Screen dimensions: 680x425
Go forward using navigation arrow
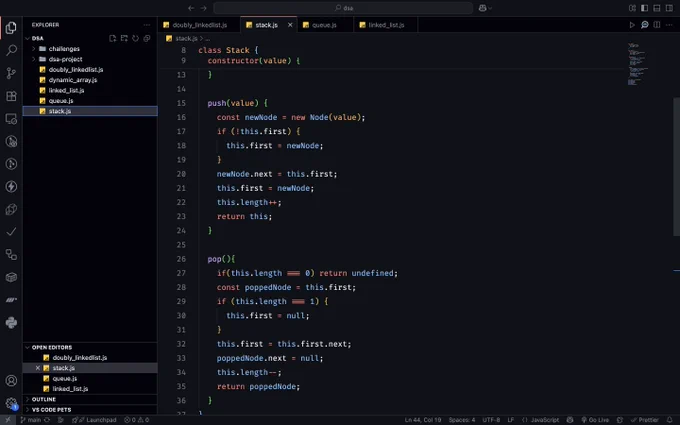203,8
